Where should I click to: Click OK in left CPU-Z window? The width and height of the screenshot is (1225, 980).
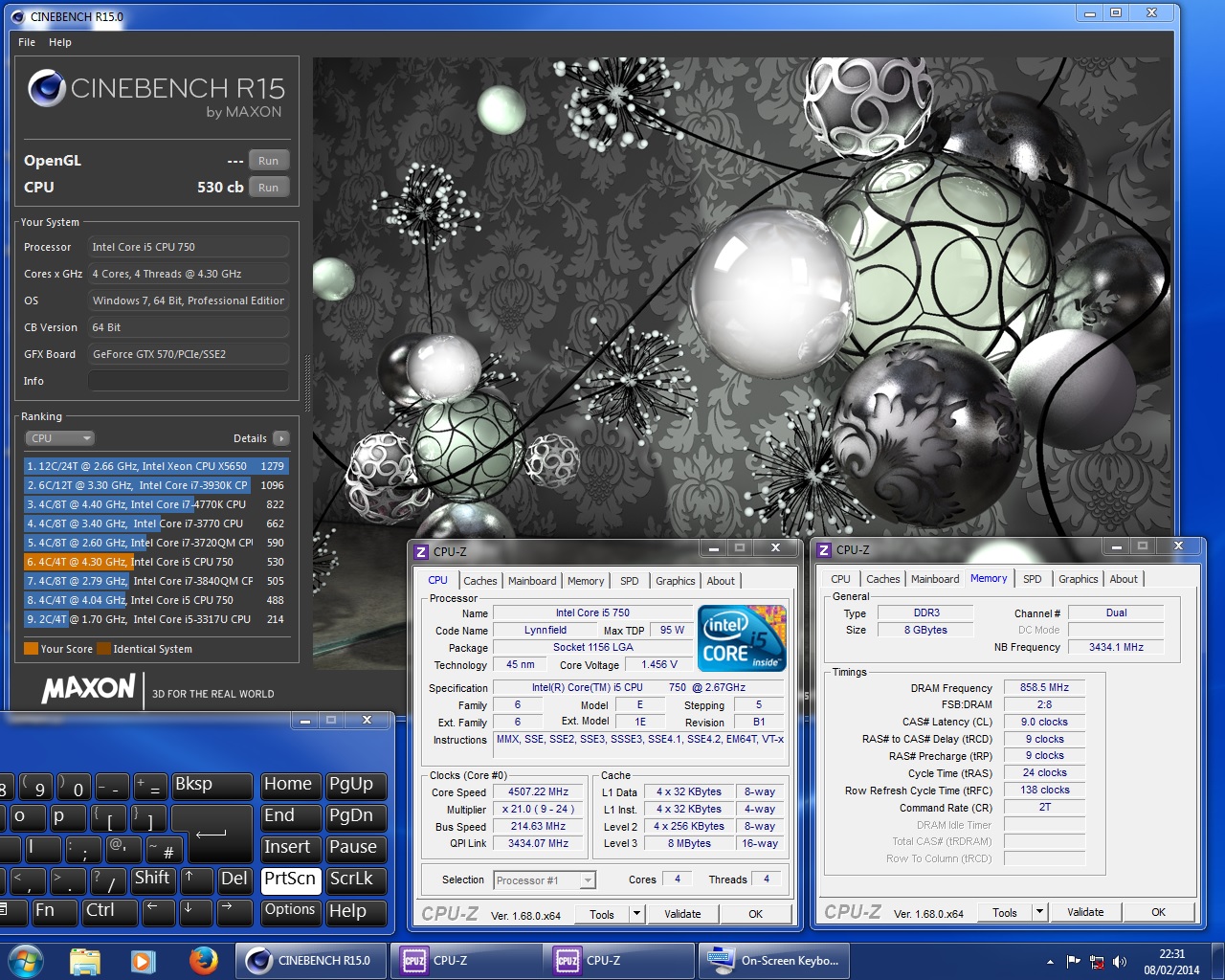(755, 914)
